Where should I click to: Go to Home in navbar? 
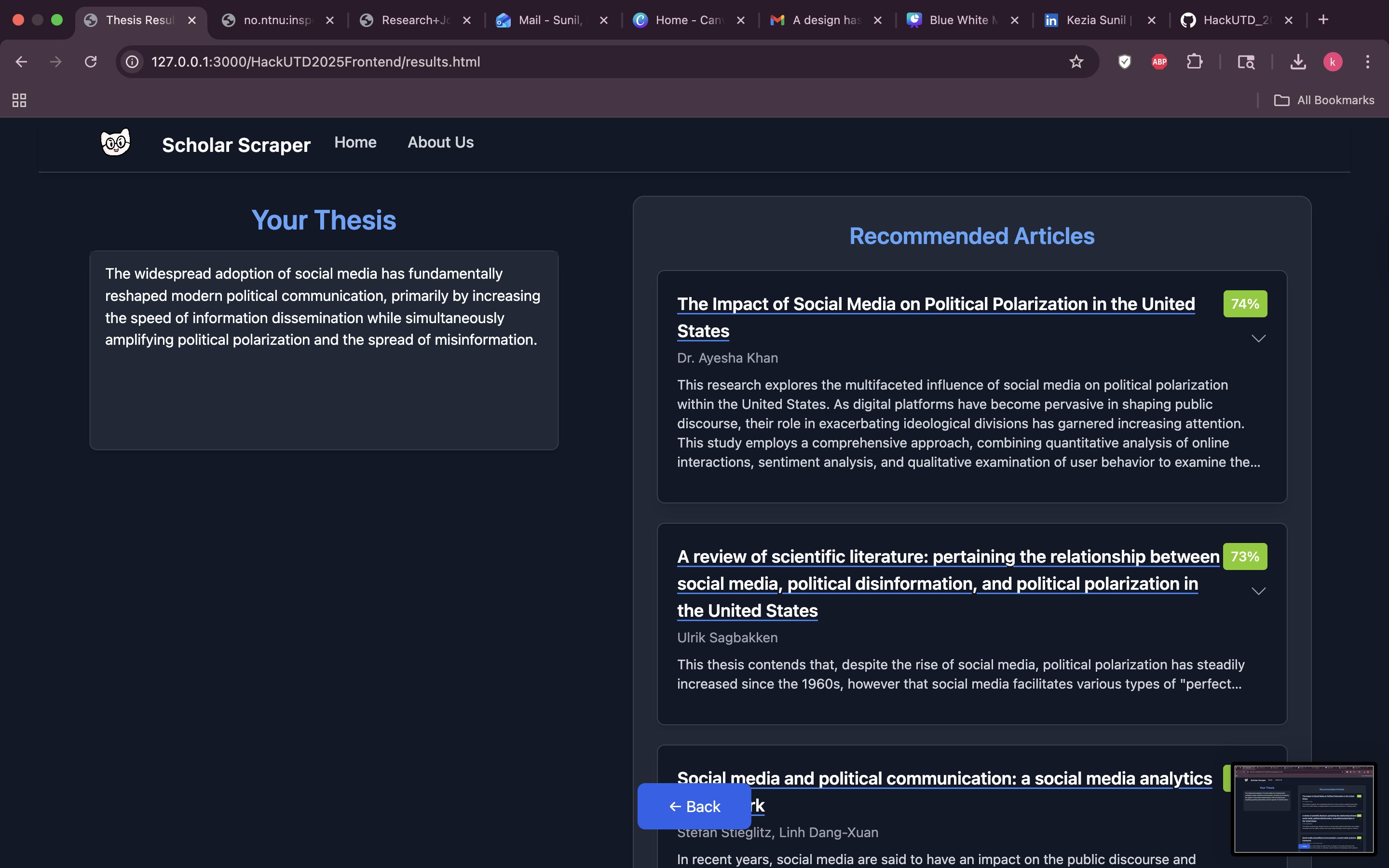coord(355,142)
